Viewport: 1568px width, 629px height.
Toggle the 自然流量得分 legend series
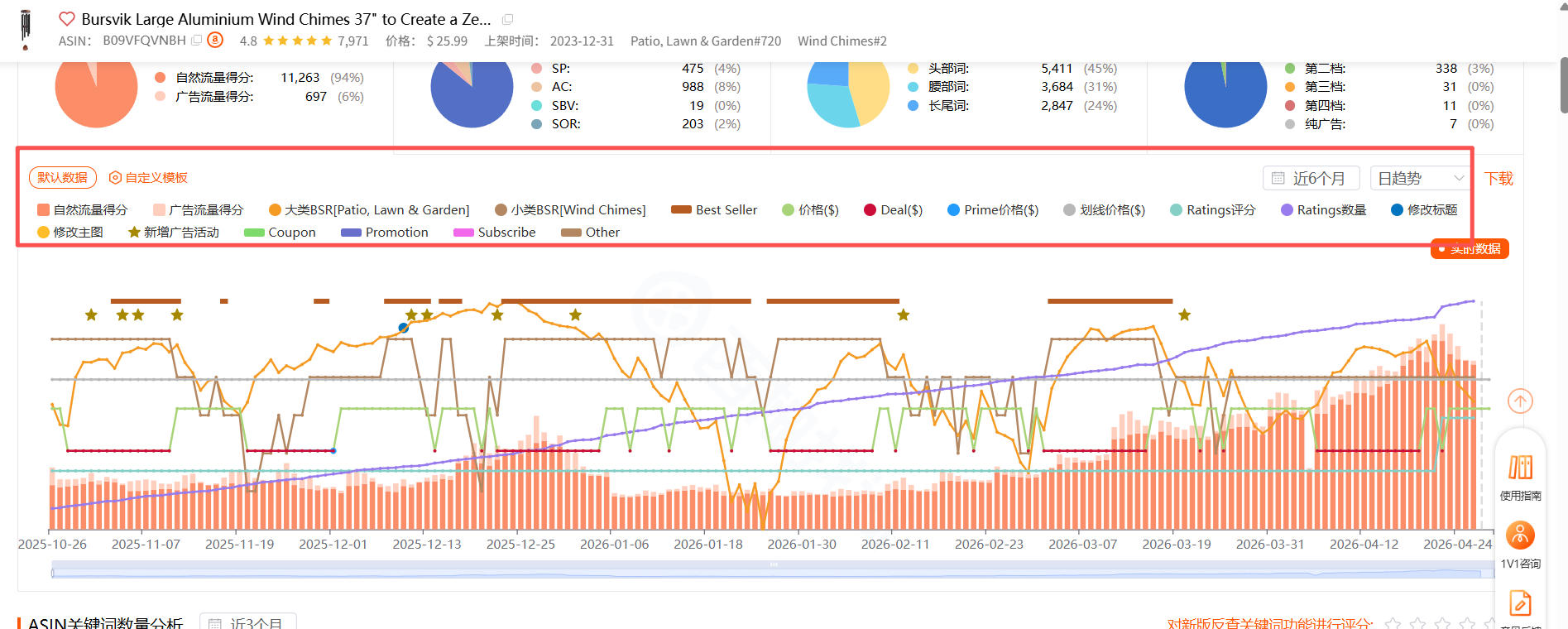coord(82,210)
